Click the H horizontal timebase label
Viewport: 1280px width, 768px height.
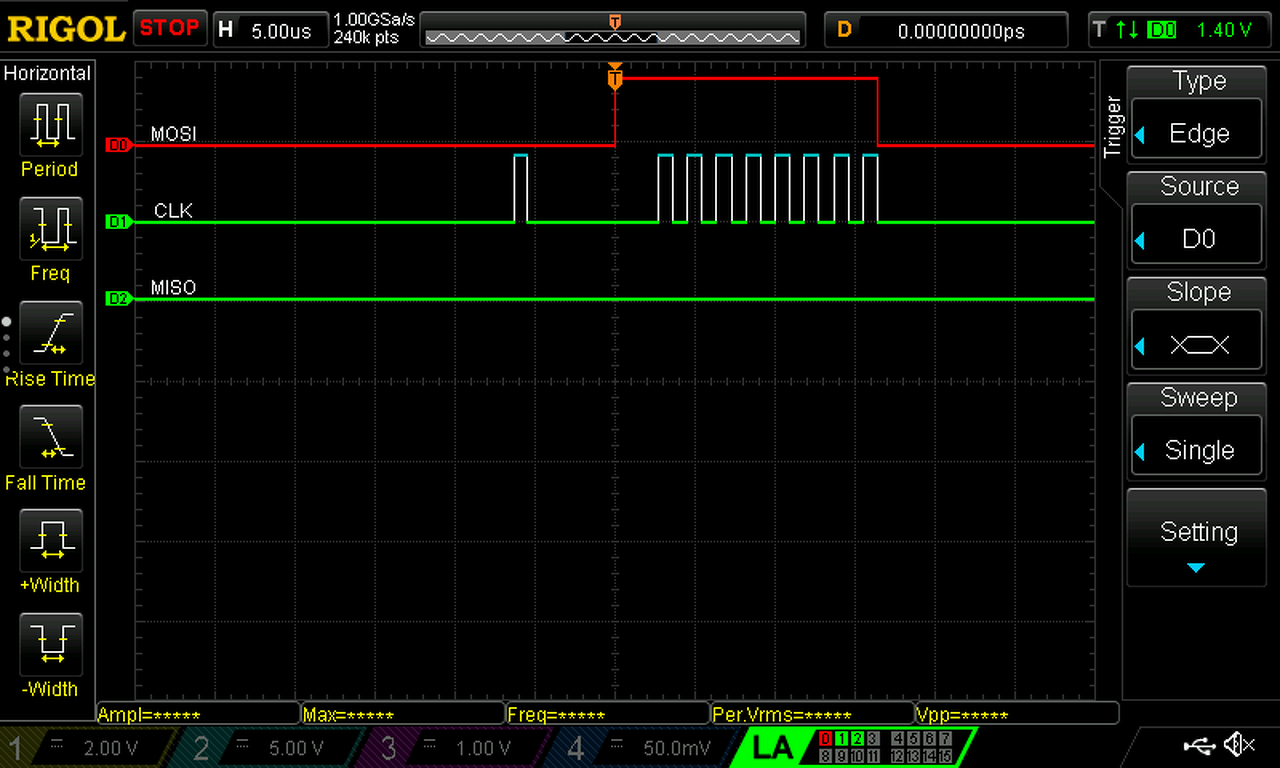pyautogui.click(x=225, y=30)
